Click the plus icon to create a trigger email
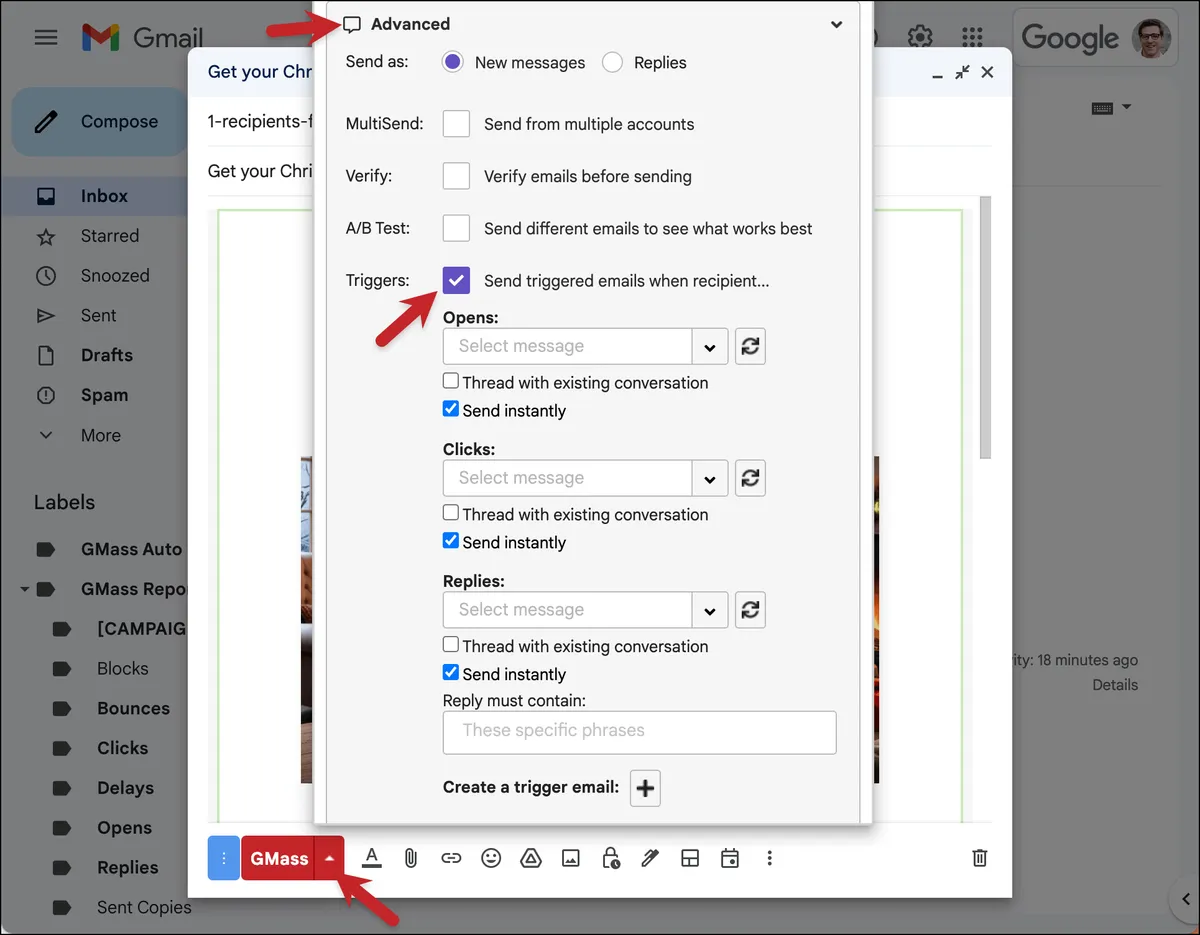 [x=645, y=788]
